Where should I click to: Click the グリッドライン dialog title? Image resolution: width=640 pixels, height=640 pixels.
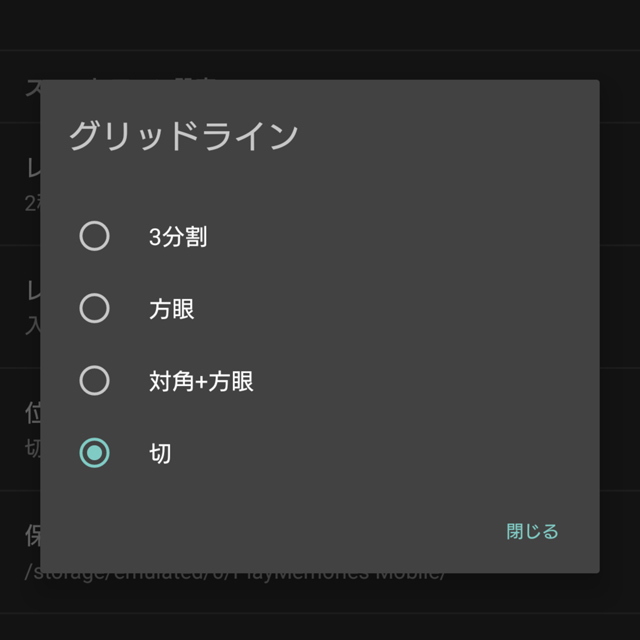click(183, 136)
